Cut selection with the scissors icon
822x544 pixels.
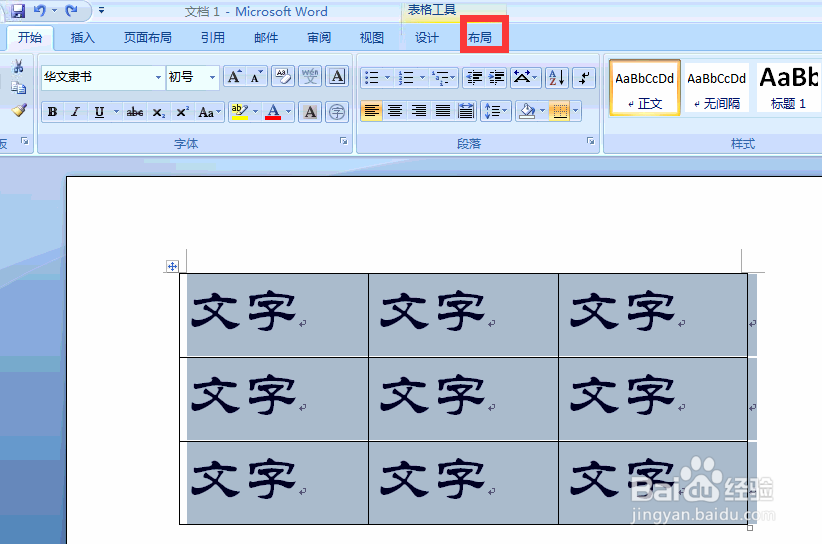click(x=18, y=66)
